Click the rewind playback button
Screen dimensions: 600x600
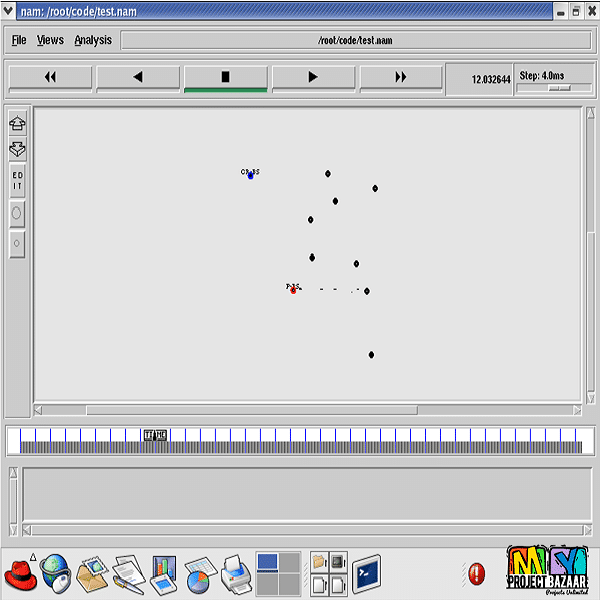coord(50,77)
